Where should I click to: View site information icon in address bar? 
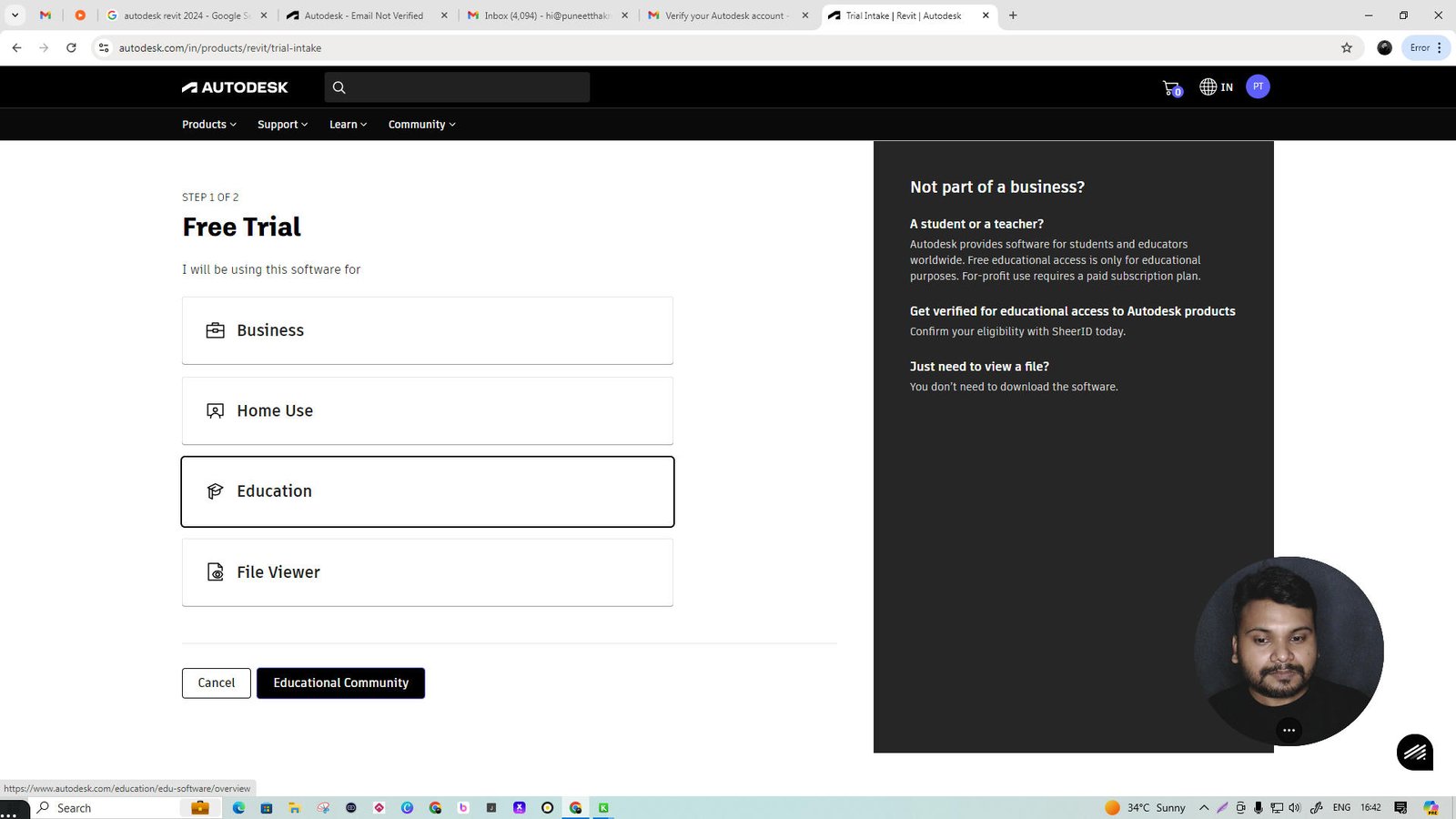coord(104,48)
